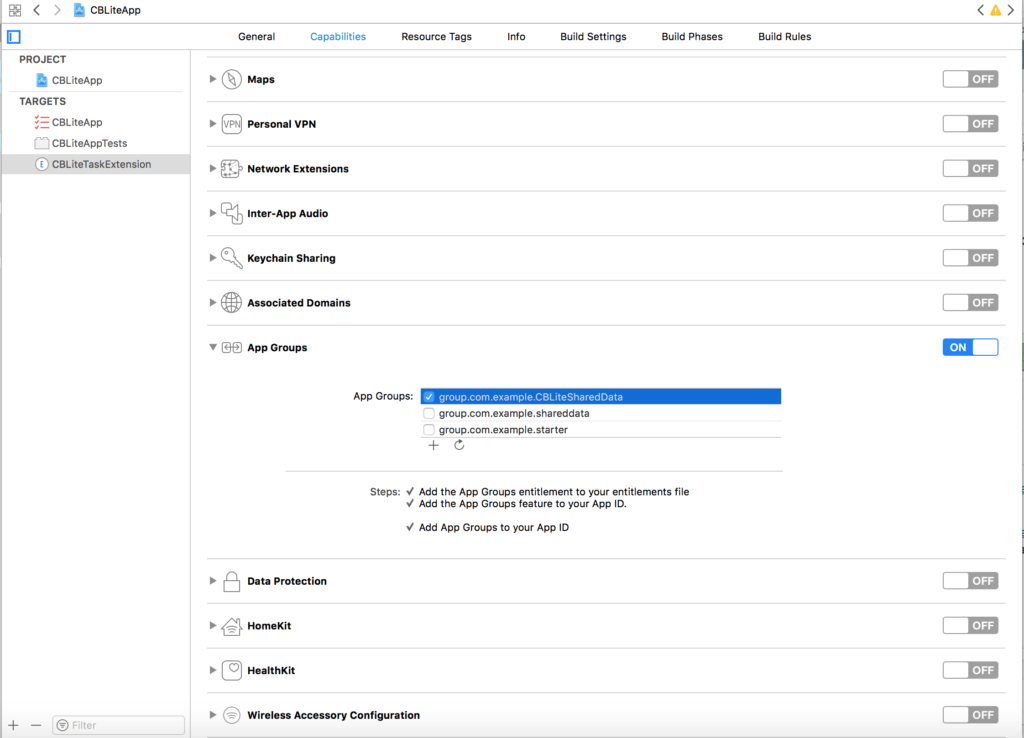Turn off the App Groups capability switch
Viewport: 1024px width, 738px height.
pyautogui.click(x=970, y=347)
